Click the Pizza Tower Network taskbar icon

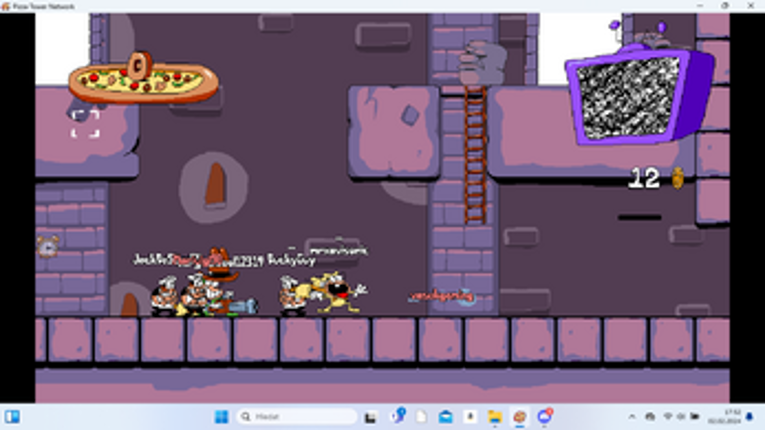(520, 417)
